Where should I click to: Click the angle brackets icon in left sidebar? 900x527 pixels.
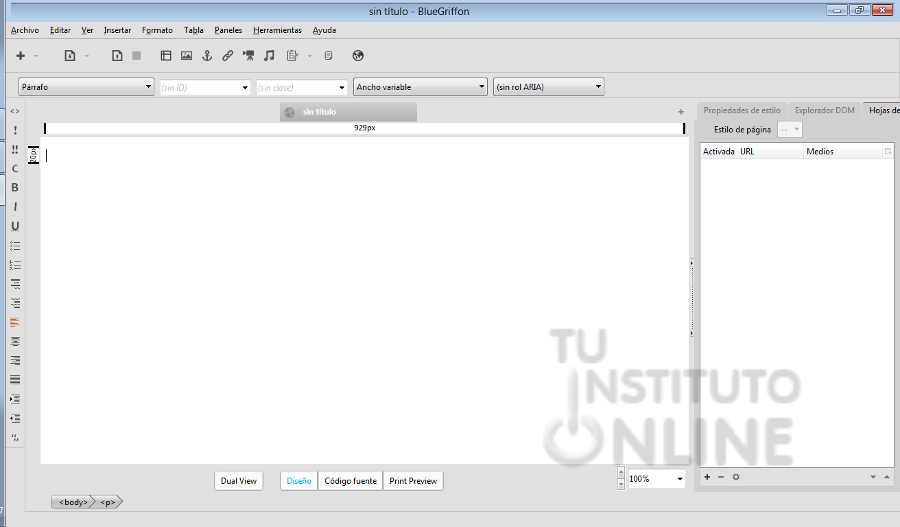[x=15, y=111]
